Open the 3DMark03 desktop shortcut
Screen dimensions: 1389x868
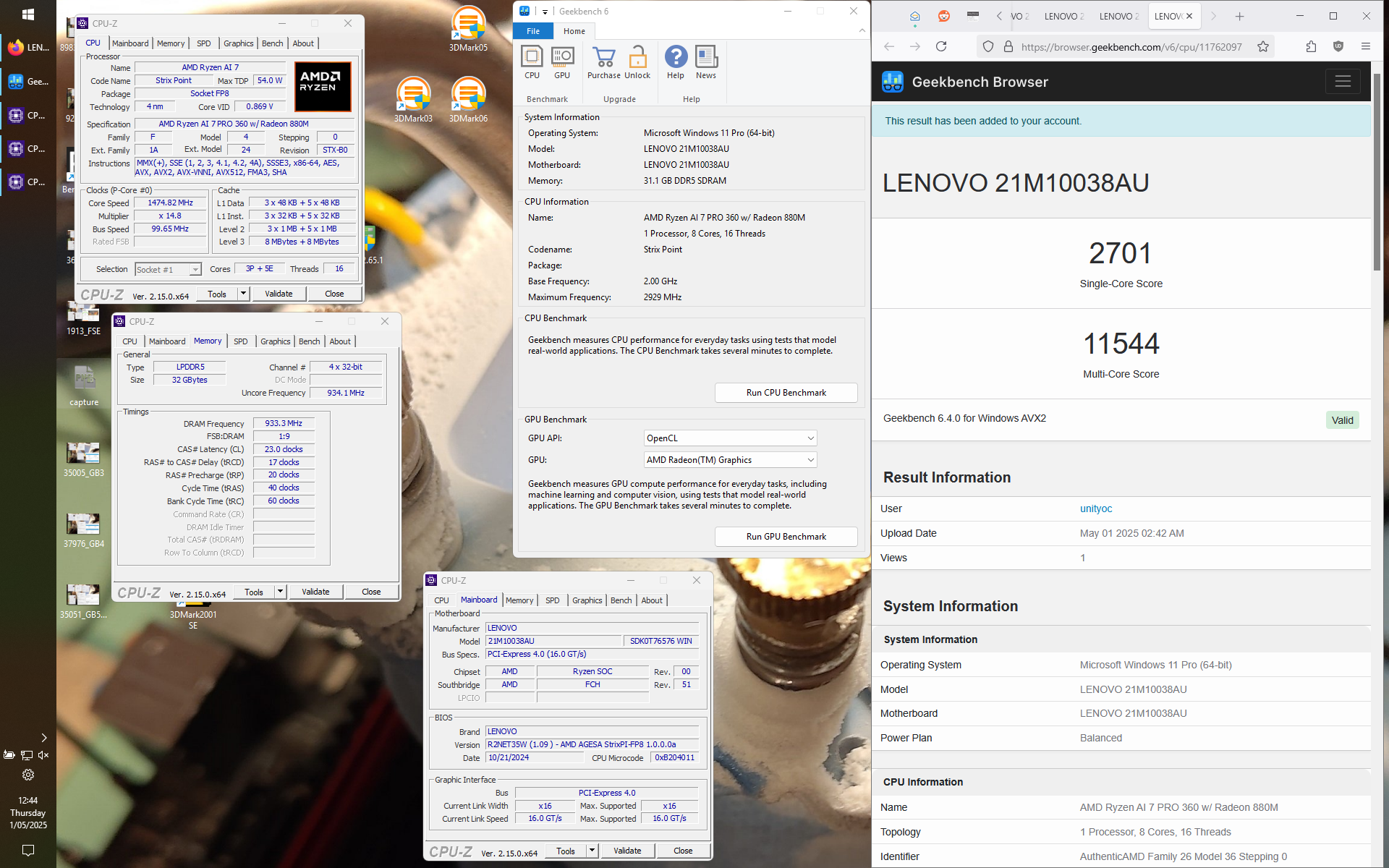coord(413,100)
